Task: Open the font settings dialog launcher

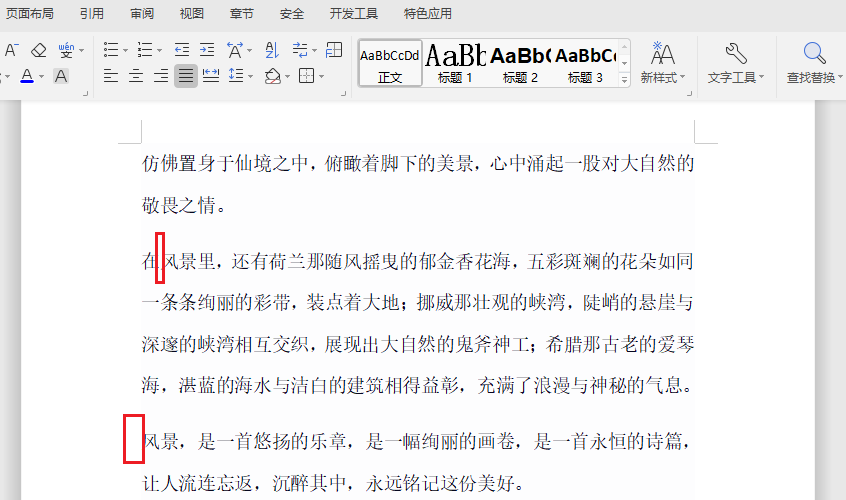Action: pyautogui.click(x=85, y=94)
